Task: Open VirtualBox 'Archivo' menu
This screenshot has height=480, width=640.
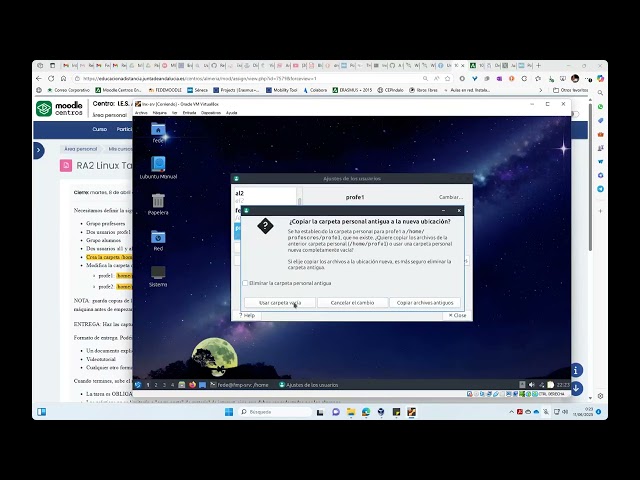Action: tap(141, 113)
